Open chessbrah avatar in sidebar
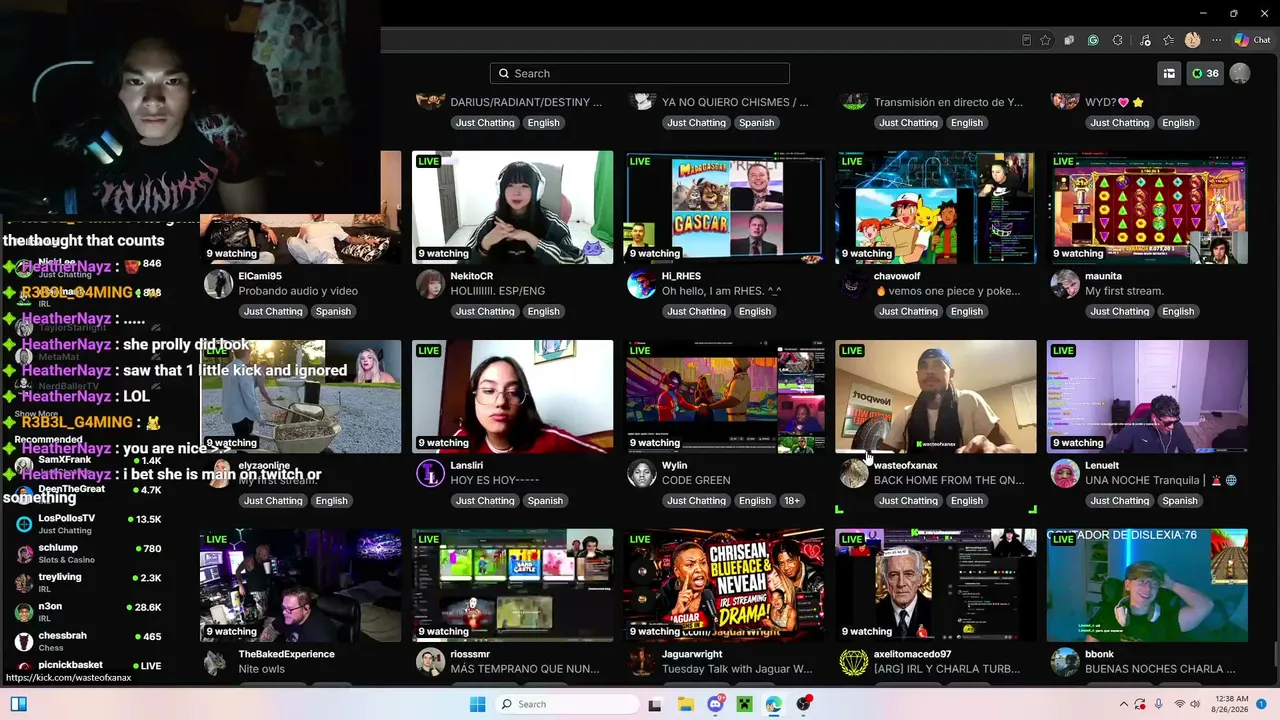 point(24,641)
